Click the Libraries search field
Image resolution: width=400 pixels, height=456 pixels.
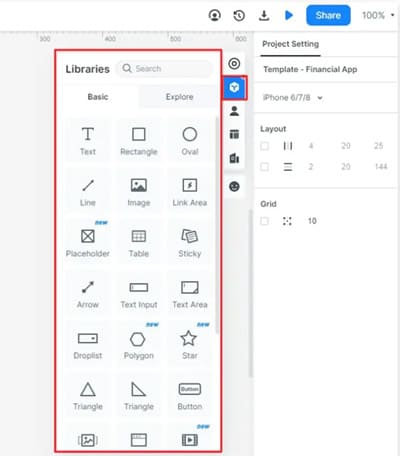164,69
